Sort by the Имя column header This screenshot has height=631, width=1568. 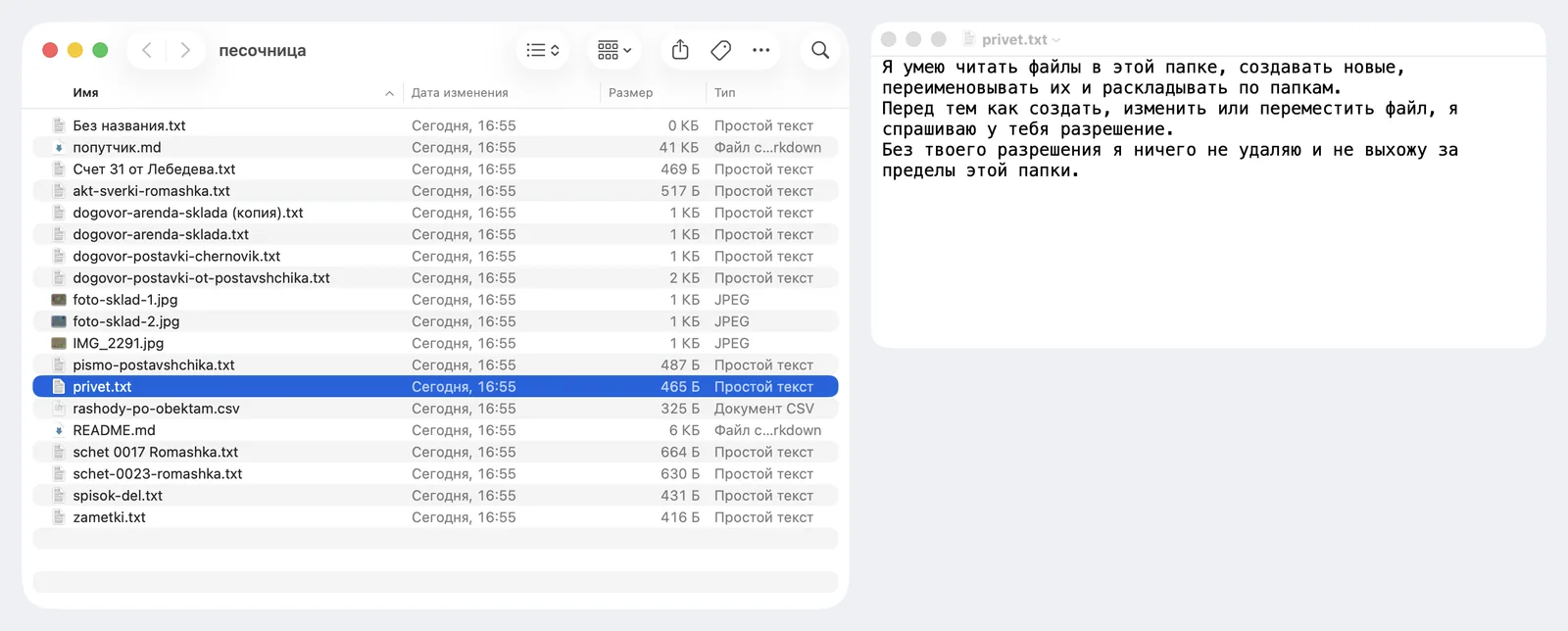[x=86, y=93]
